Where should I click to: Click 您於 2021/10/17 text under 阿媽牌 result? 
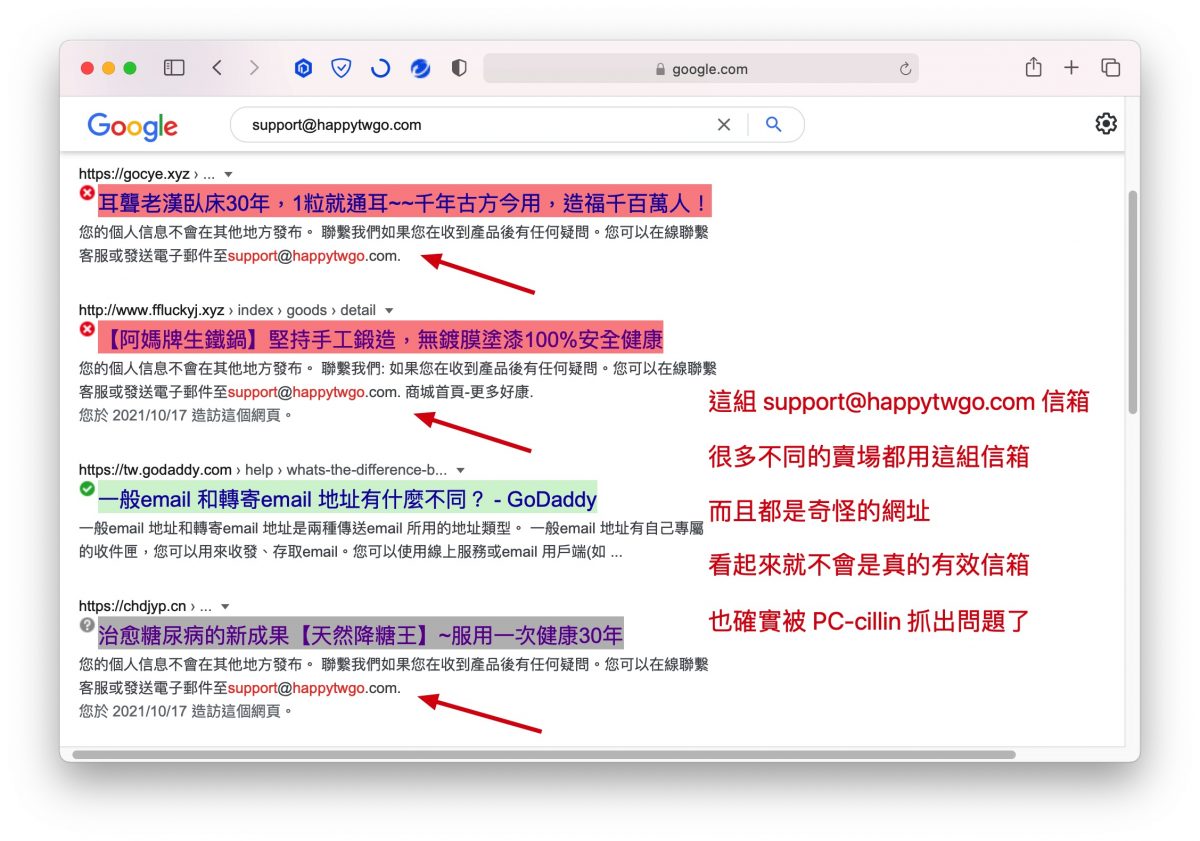tap(185, 414)
